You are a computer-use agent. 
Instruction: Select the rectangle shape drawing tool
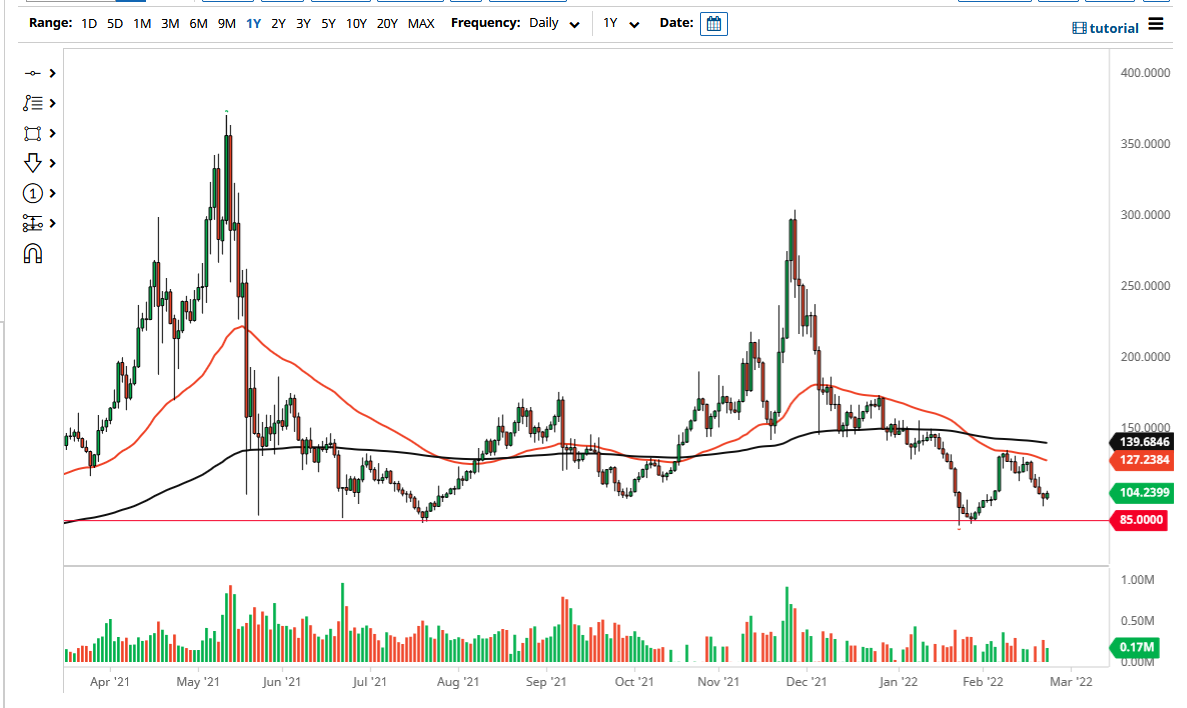click(x=30, y=133)
